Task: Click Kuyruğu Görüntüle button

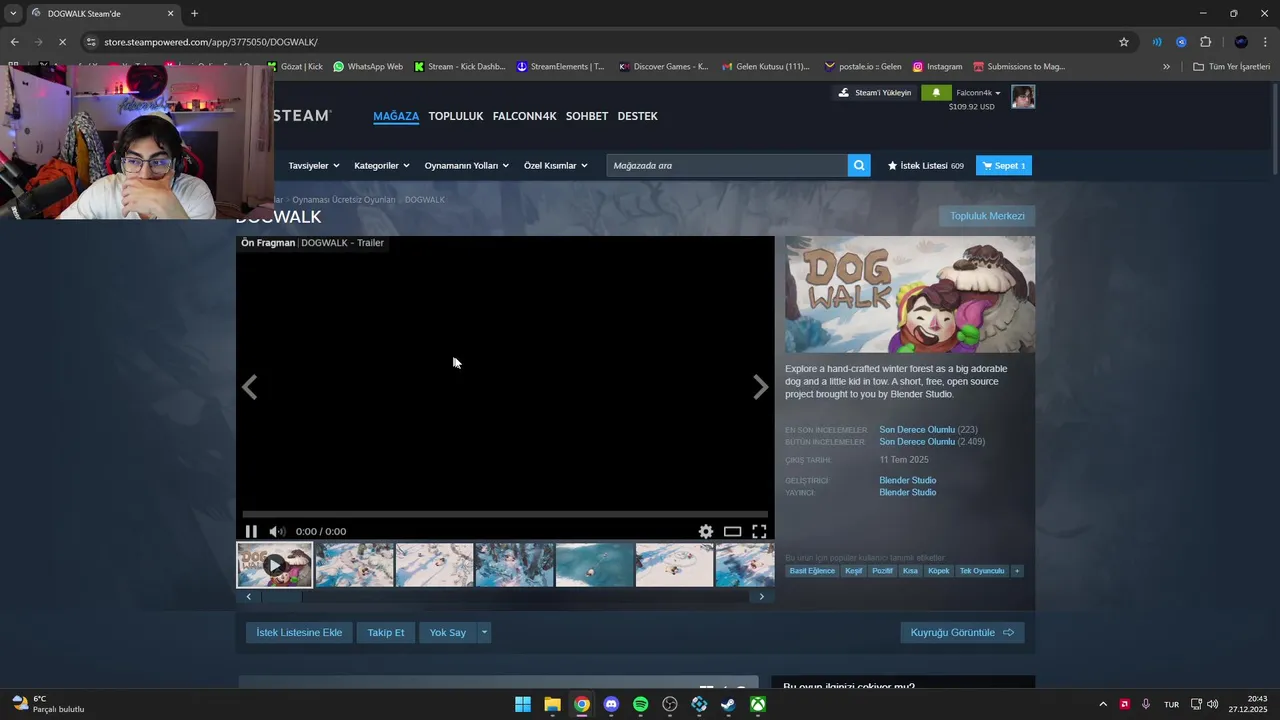Action: [x=962, y=632]
